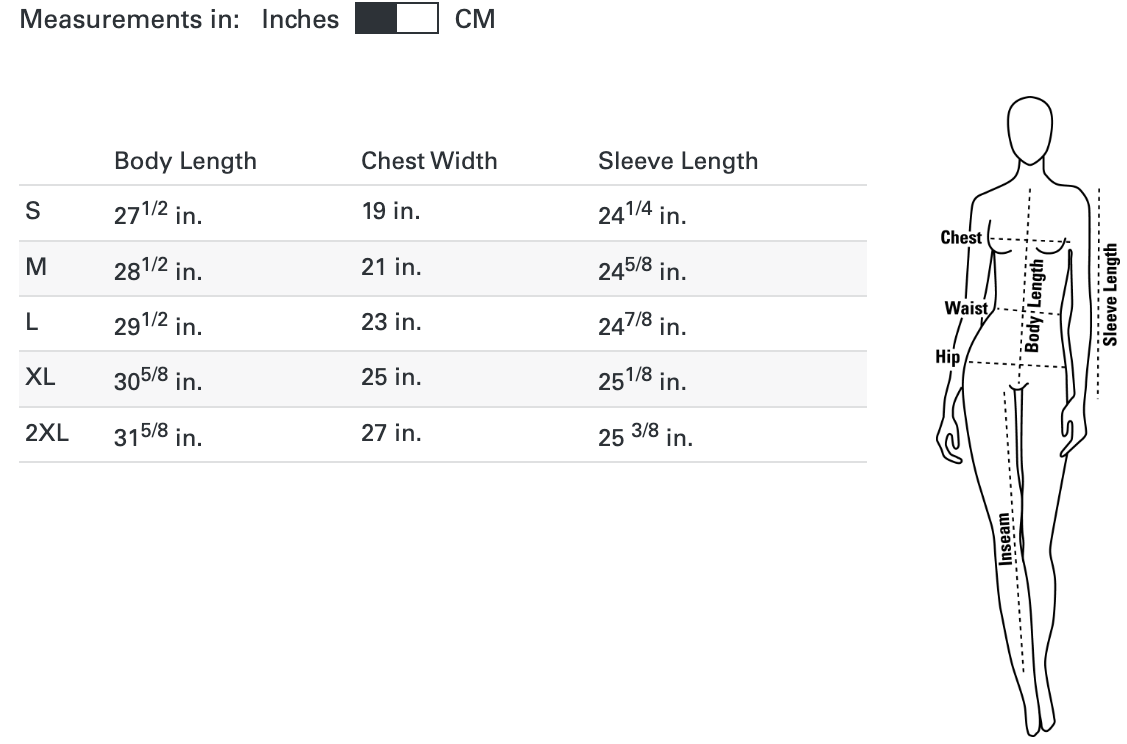Click the Waist label on the mannequin diagram
Image resolution: width=1127 pixels, height=744 pixels.
pyautogui.click(x=966, y=308)
